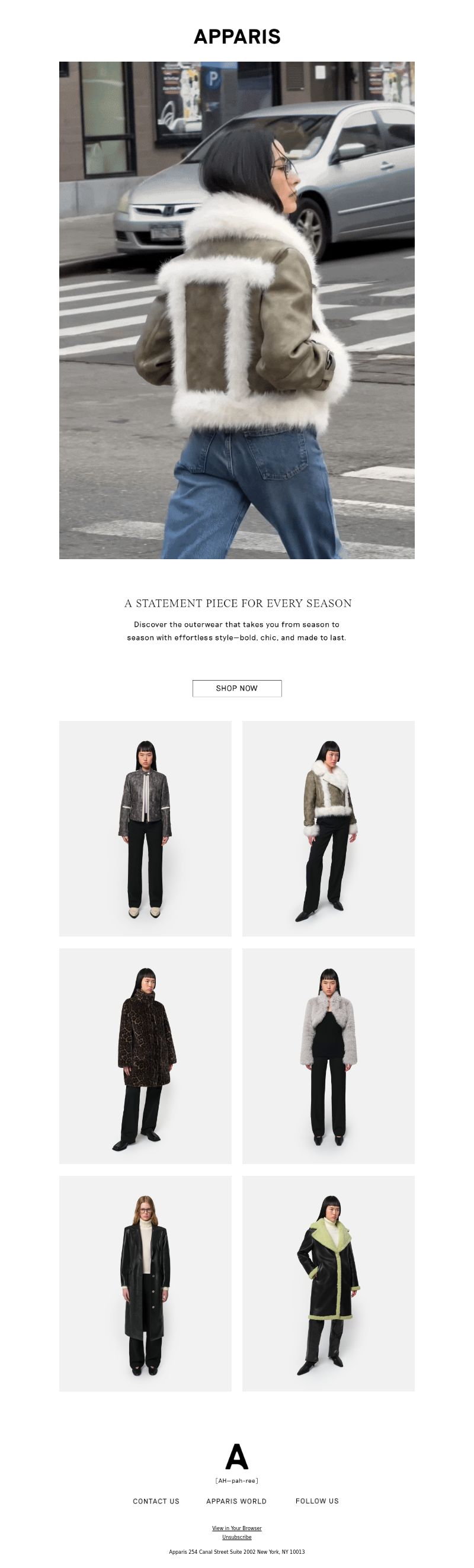Click the Discover the outerwear description paragraph

click(236, 631)
